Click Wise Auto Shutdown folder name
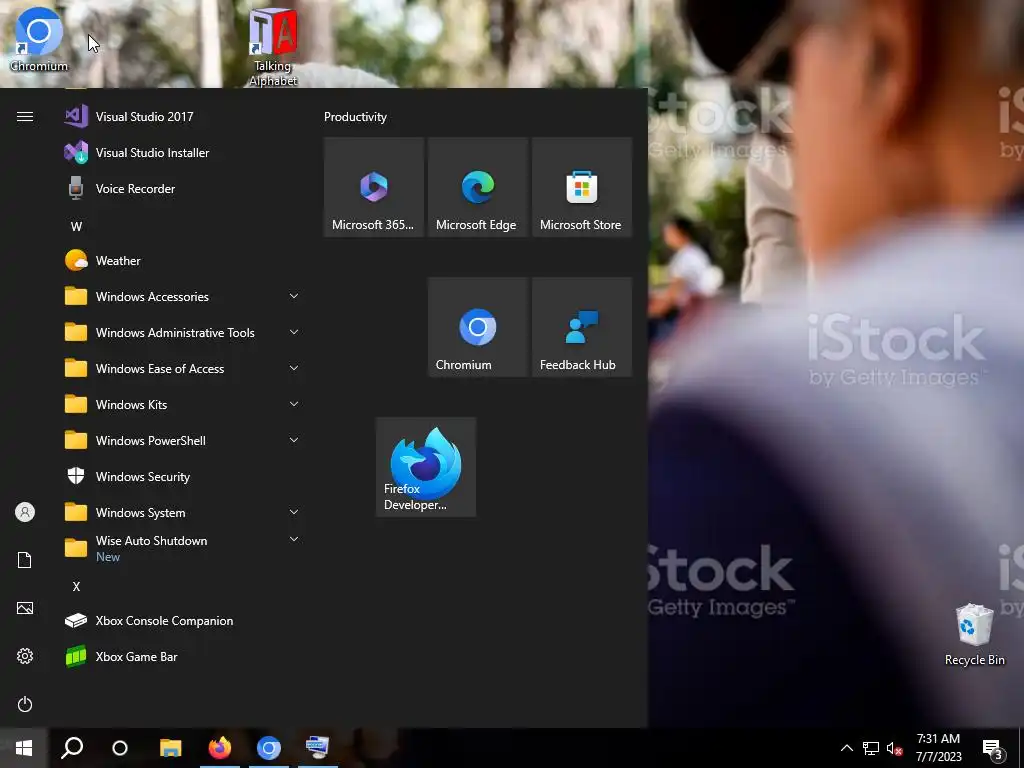 152,541
